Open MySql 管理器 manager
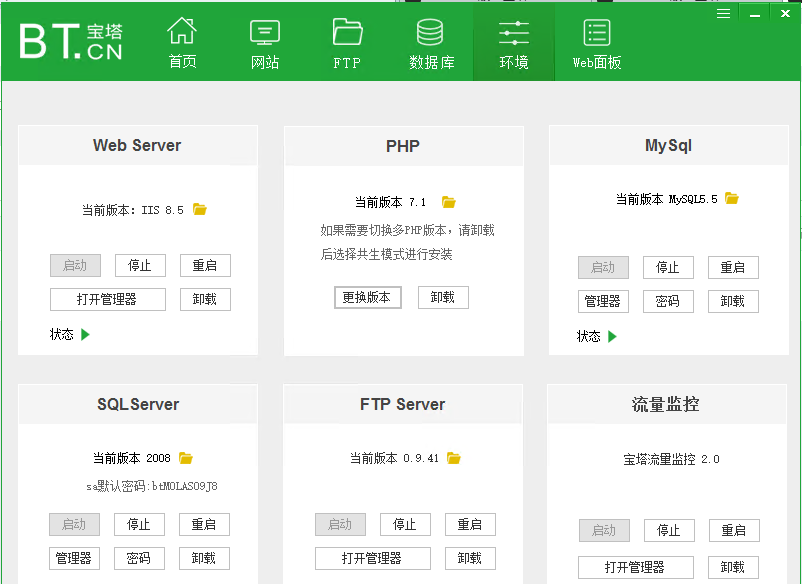Screen dimensions: 802x584 (603, 301)
